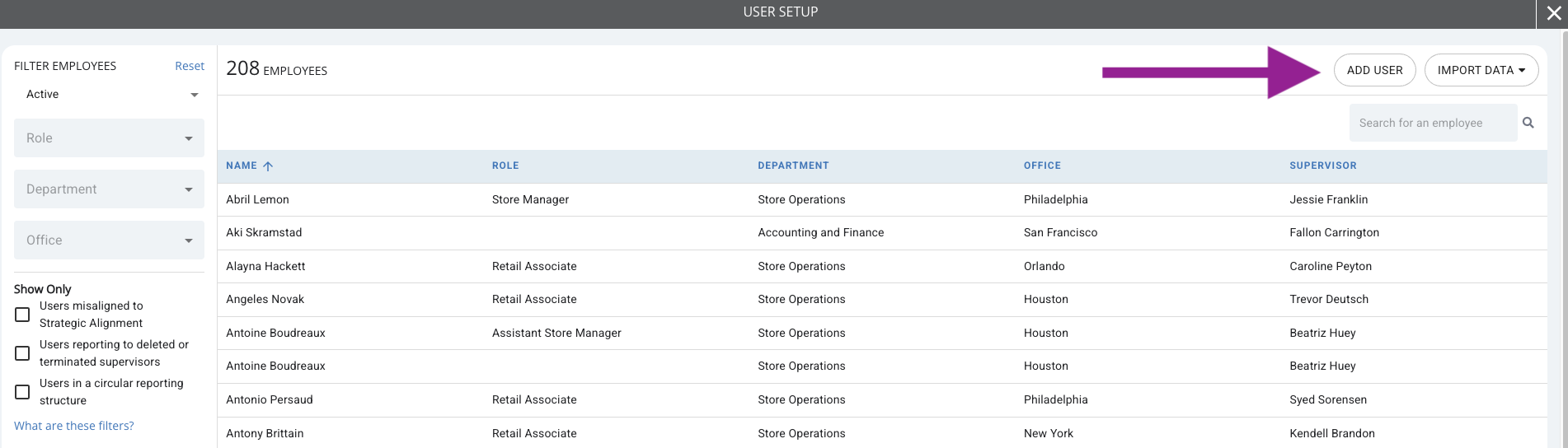The width and height of the screenshot is (1568, 448).
Task: Sort by the Office column header
Action: pyautogui.click(x=1042, y=166)
